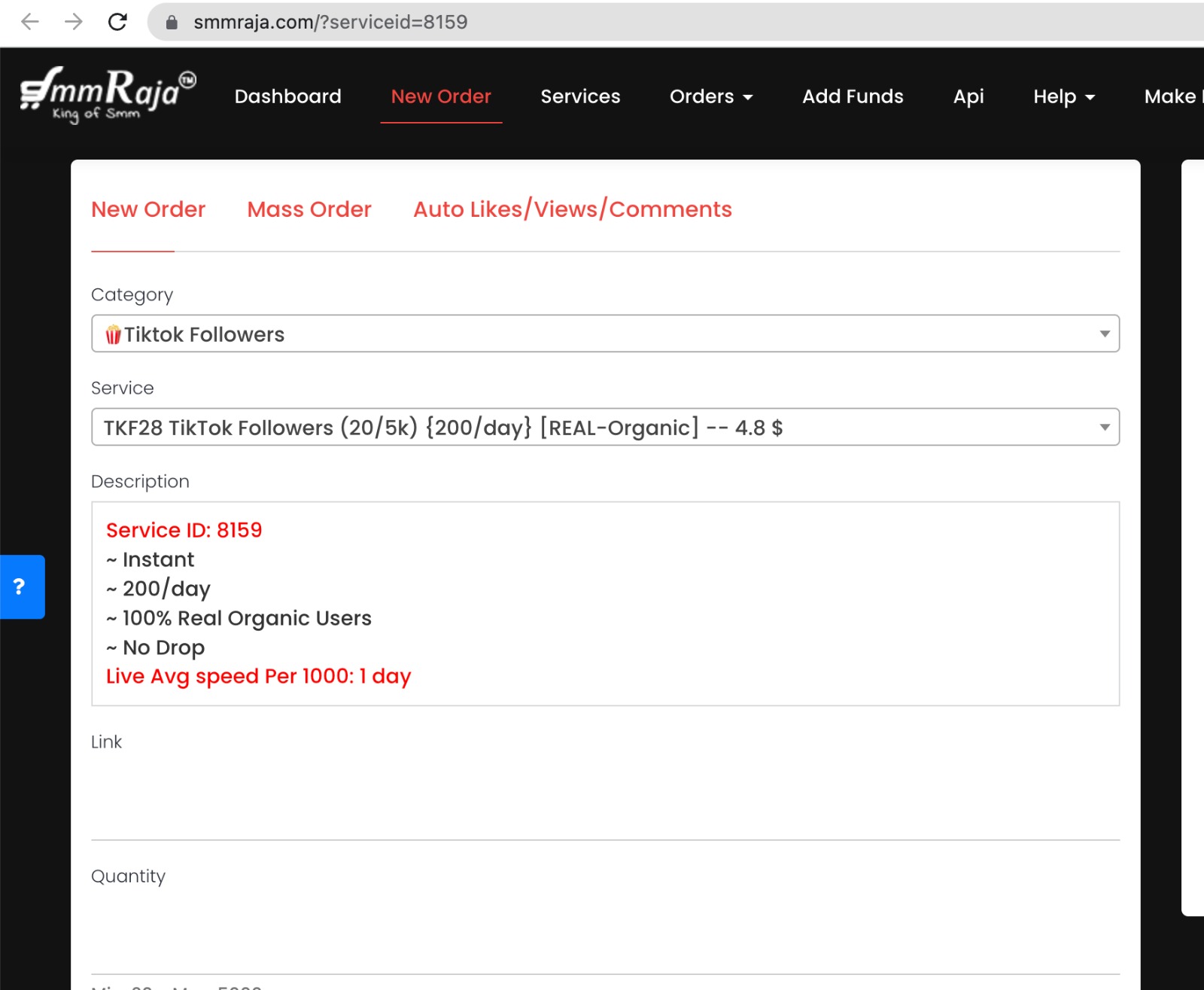
Task: Click the padlock site security icon
Action: coord(172,23)
